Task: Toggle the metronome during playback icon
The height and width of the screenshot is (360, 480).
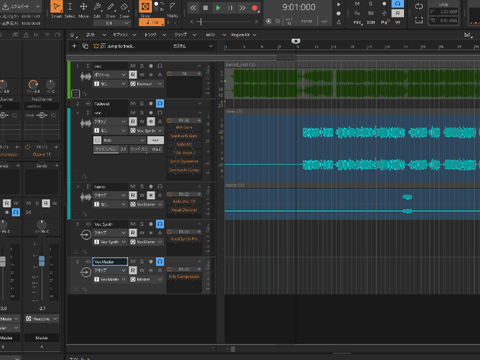Action: tap(338, 5)
